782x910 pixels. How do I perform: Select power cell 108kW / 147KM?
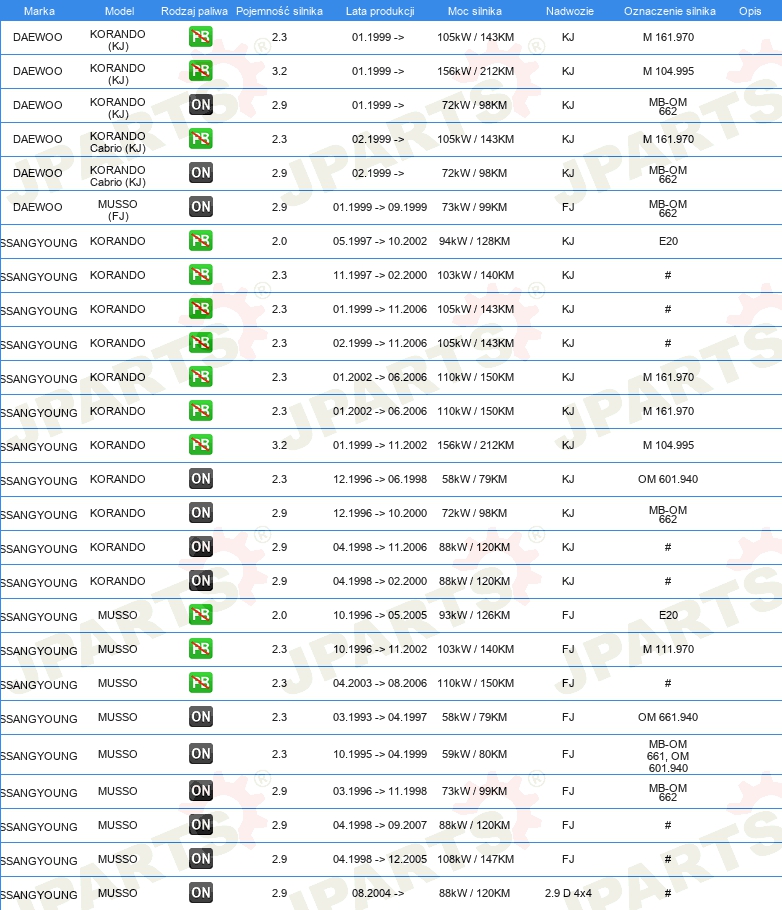(475, 859)
